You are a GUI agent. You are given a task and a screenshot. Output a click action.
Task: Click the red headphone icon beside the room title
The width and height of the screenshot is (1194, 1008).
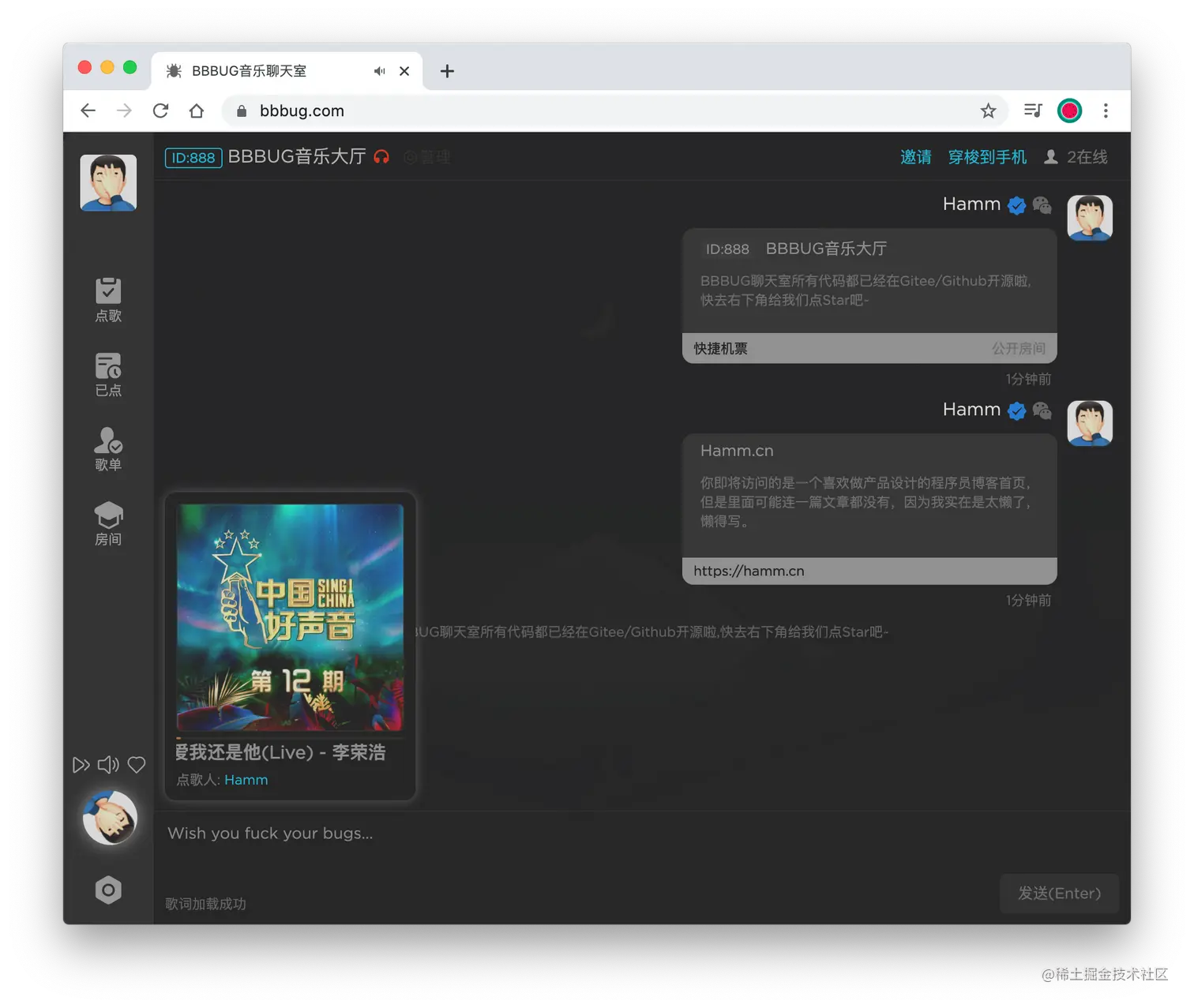[x=381, y=157]
